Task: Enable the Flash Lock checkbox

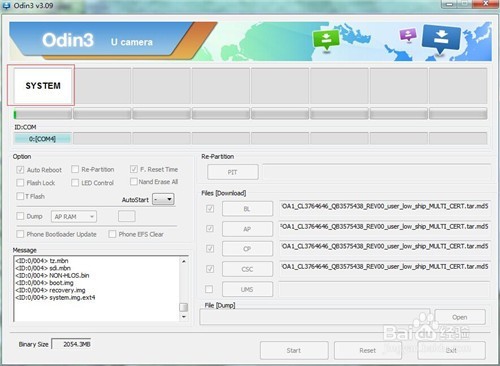Action: coord(20,183)
